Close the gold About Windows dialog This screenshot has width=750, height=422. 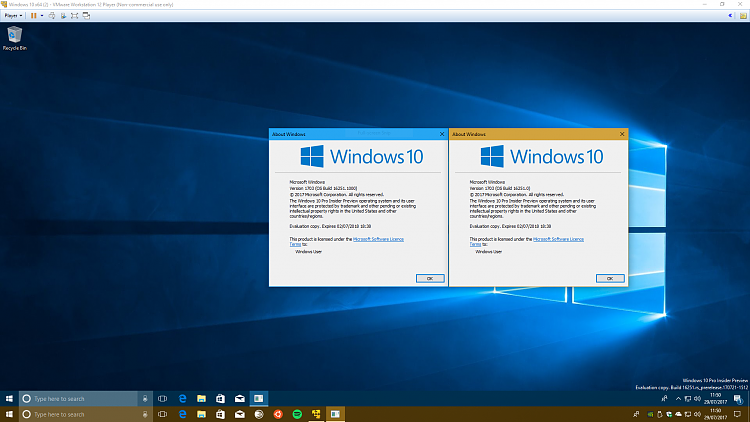[x=622, y=134]
